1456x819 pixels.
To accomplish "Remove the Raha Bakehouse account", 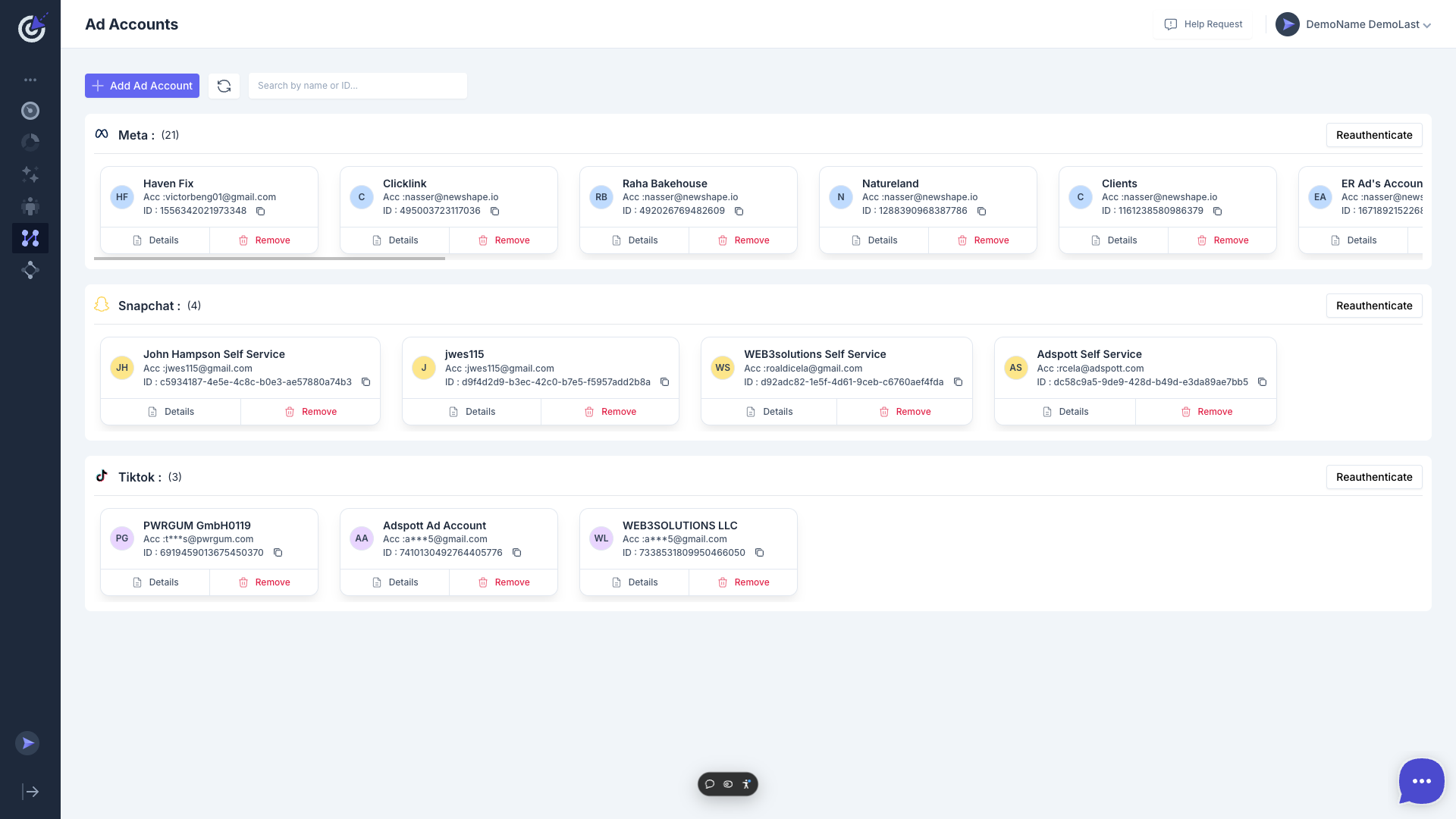I will (743, 240).
